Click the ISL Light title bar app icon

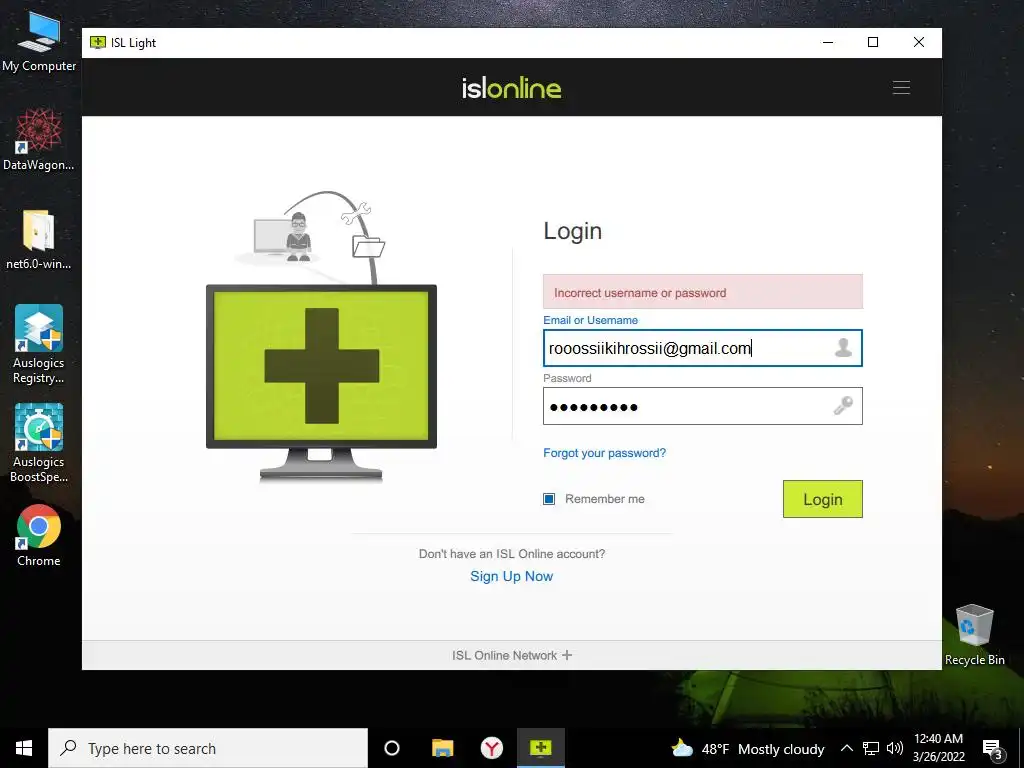coord(98,42)
